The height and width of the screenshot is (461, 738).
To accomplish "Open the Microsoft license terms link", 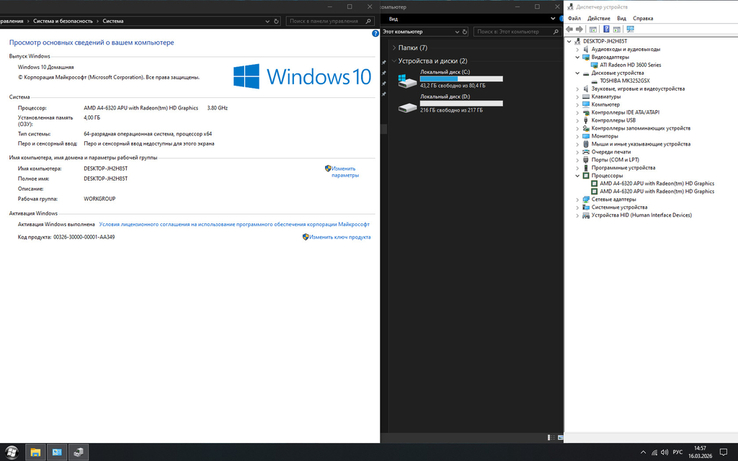I will [234, 224].
